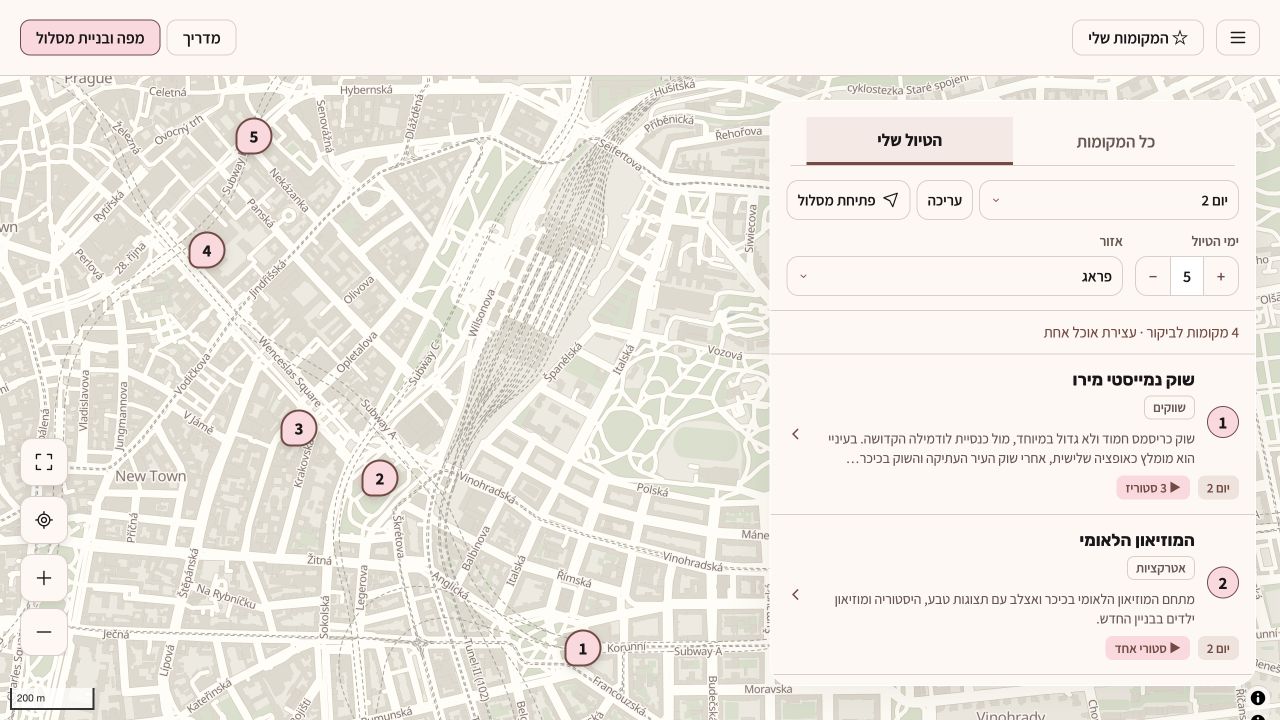Select list number 1 circle badge
The height and width of the screenshot is (720, 1280).
point(1222,423)
